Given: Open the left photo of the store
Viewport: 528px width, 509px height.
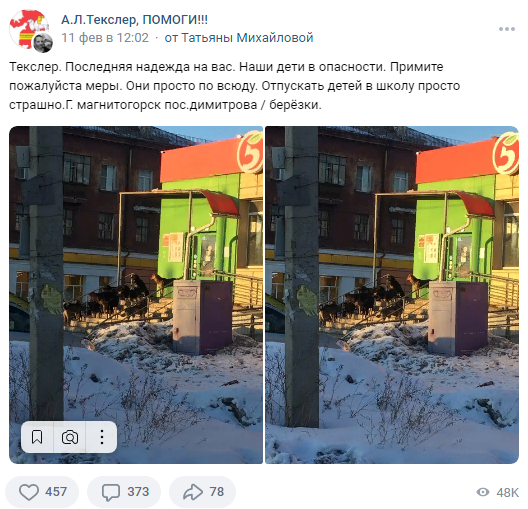Looking at the screenshot, I should (x=136, y=295).
